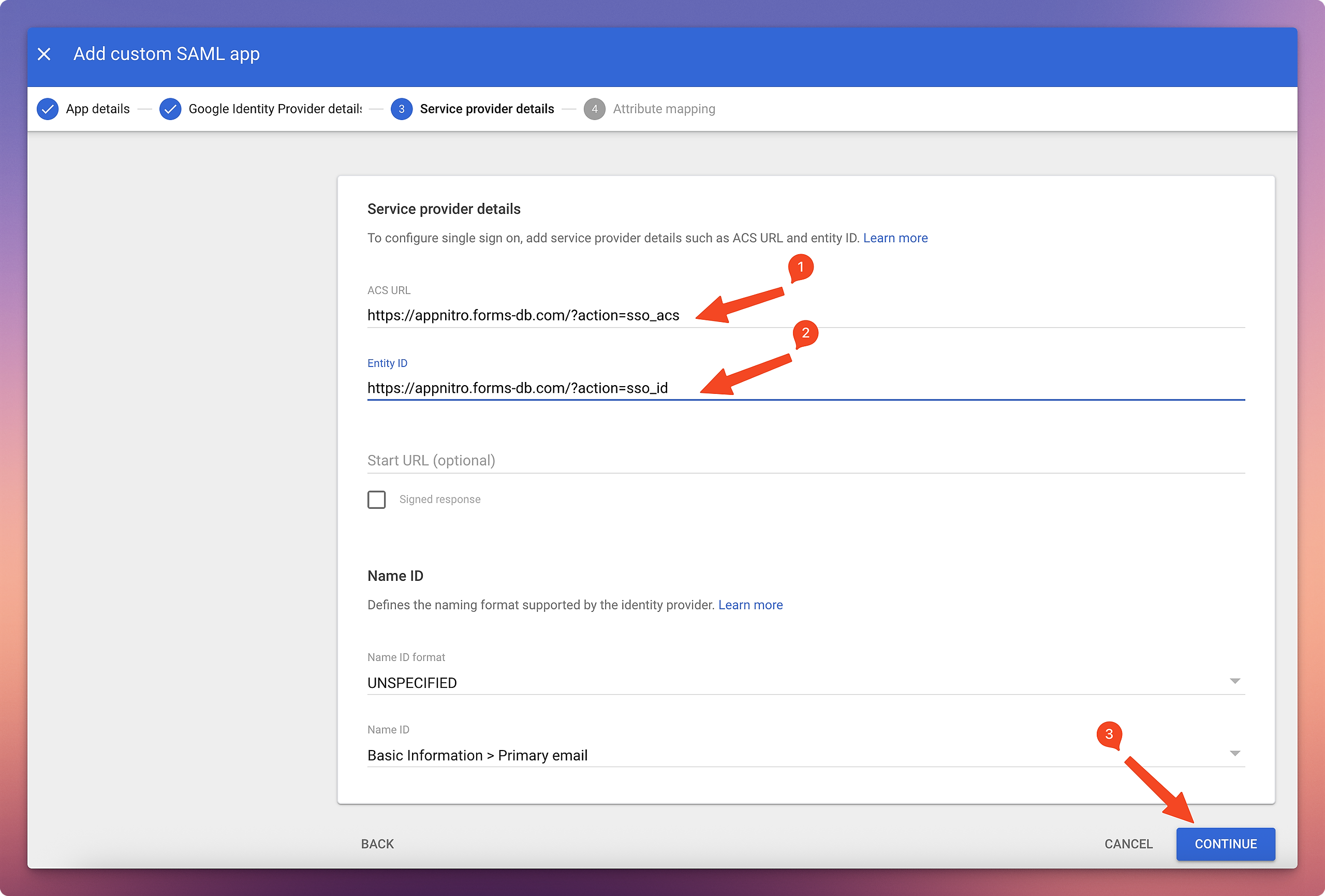Click the step 4 circle icon

pyautogui.click(x=594, y=109)
